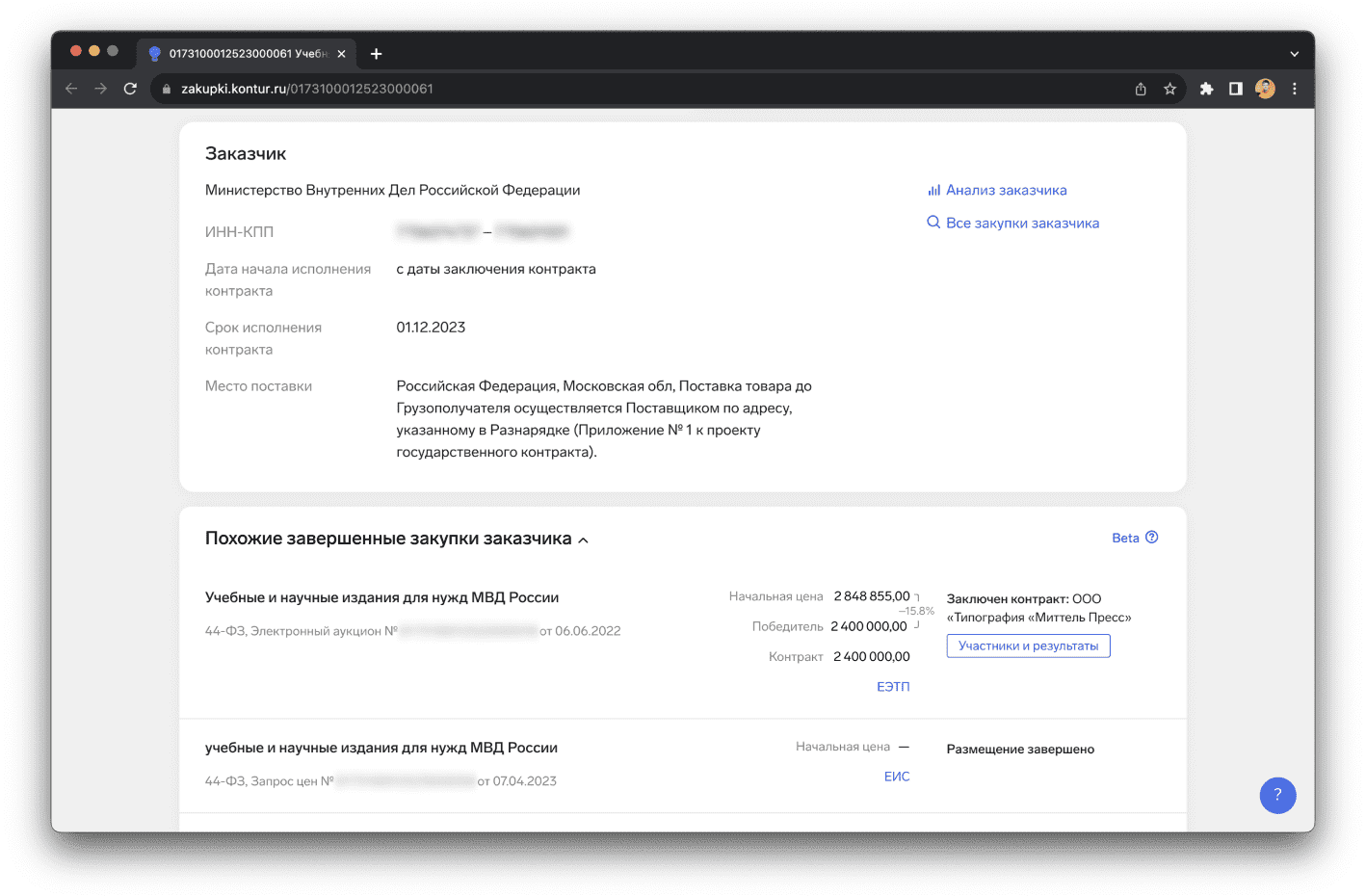Open a new browser tab
The height and width of the screenshot is (896, 1366).
click(x=377, y=54)
